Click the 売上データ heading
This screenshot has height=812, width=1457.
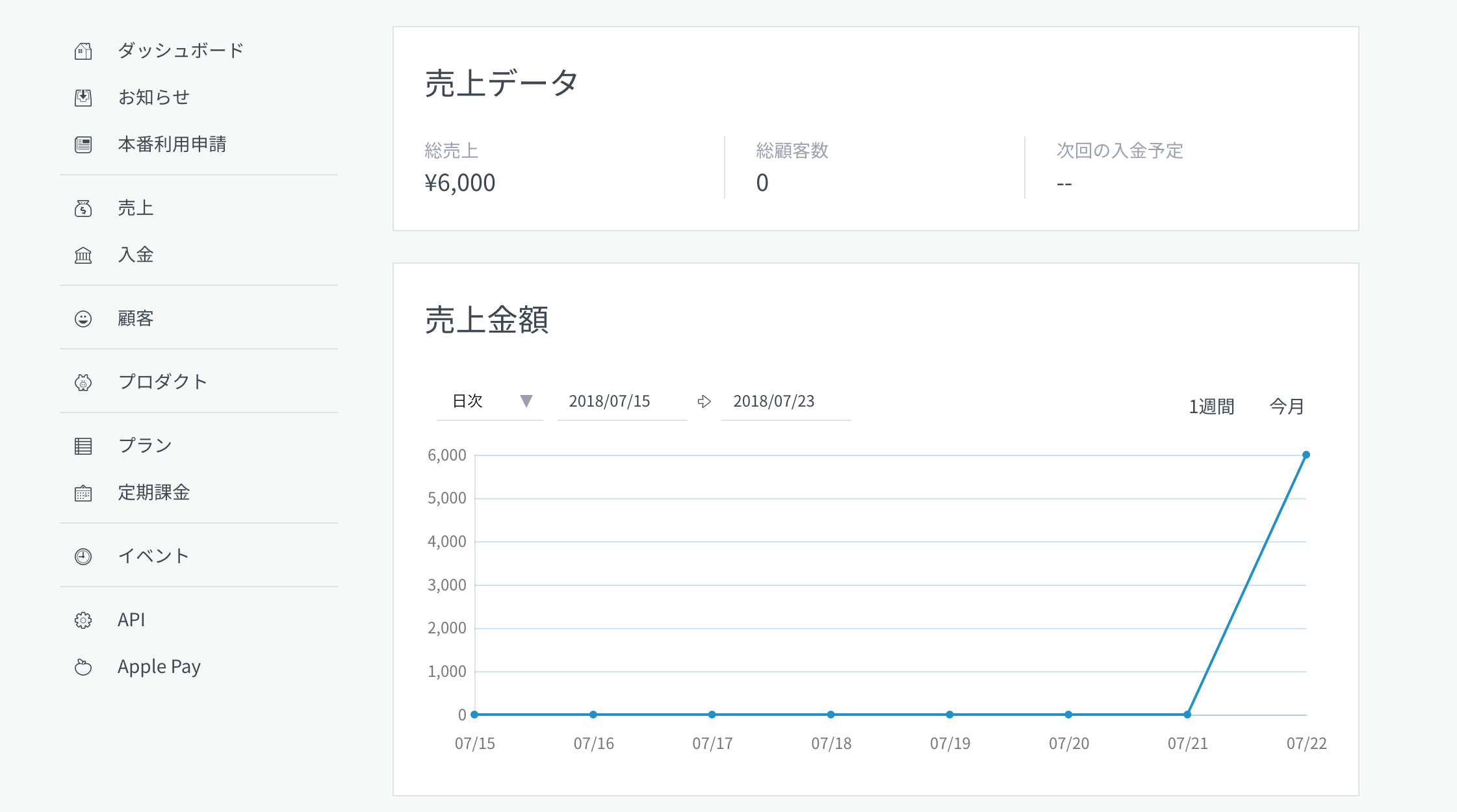point(502,84)
